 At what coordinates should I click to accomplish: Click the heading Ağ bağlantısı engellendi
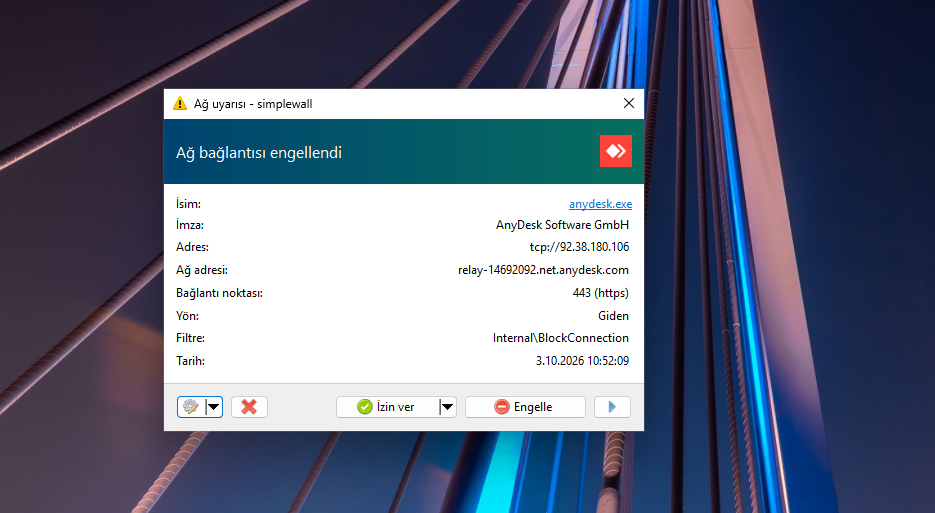(x=259, y=153)
